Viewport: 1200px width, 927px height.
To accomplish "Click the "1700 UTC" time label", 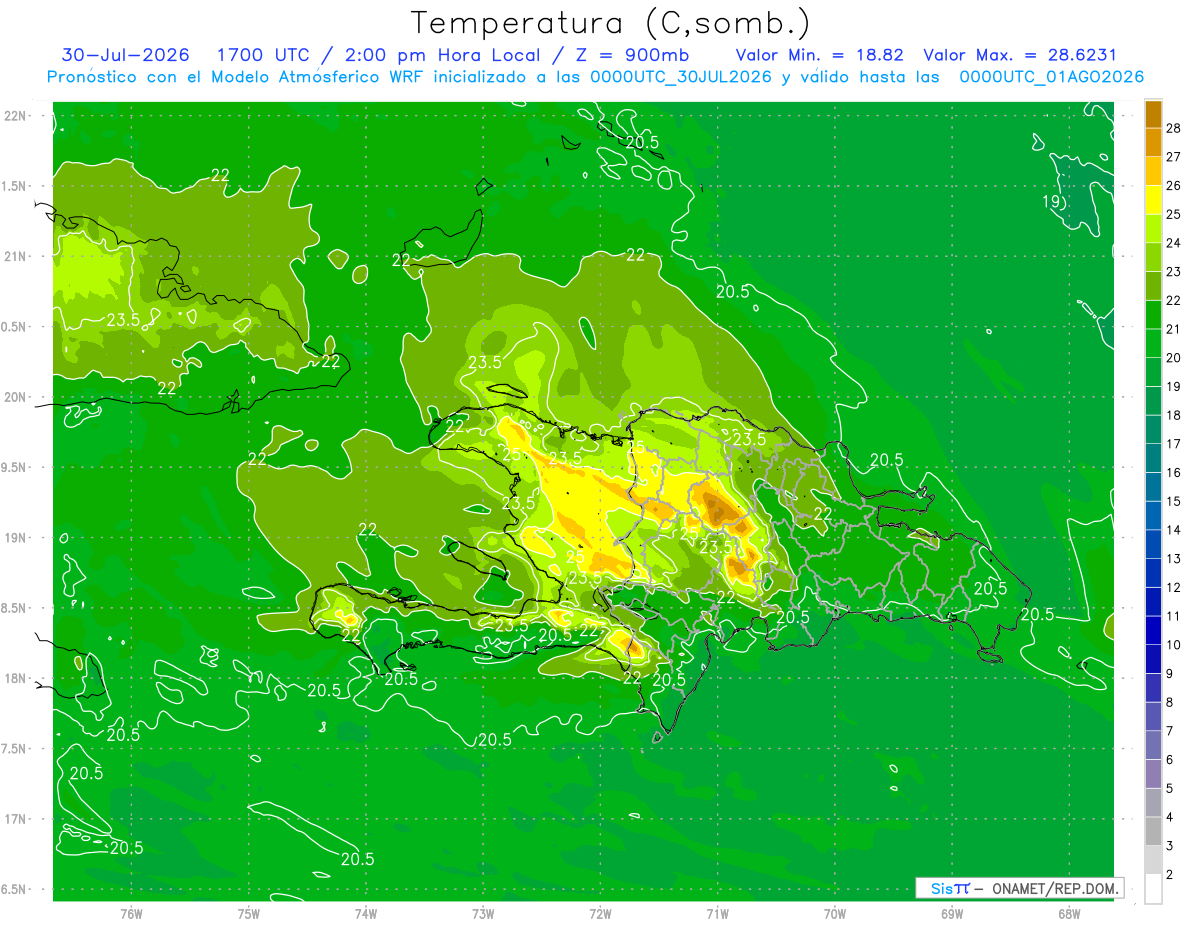I will point(262,55).
